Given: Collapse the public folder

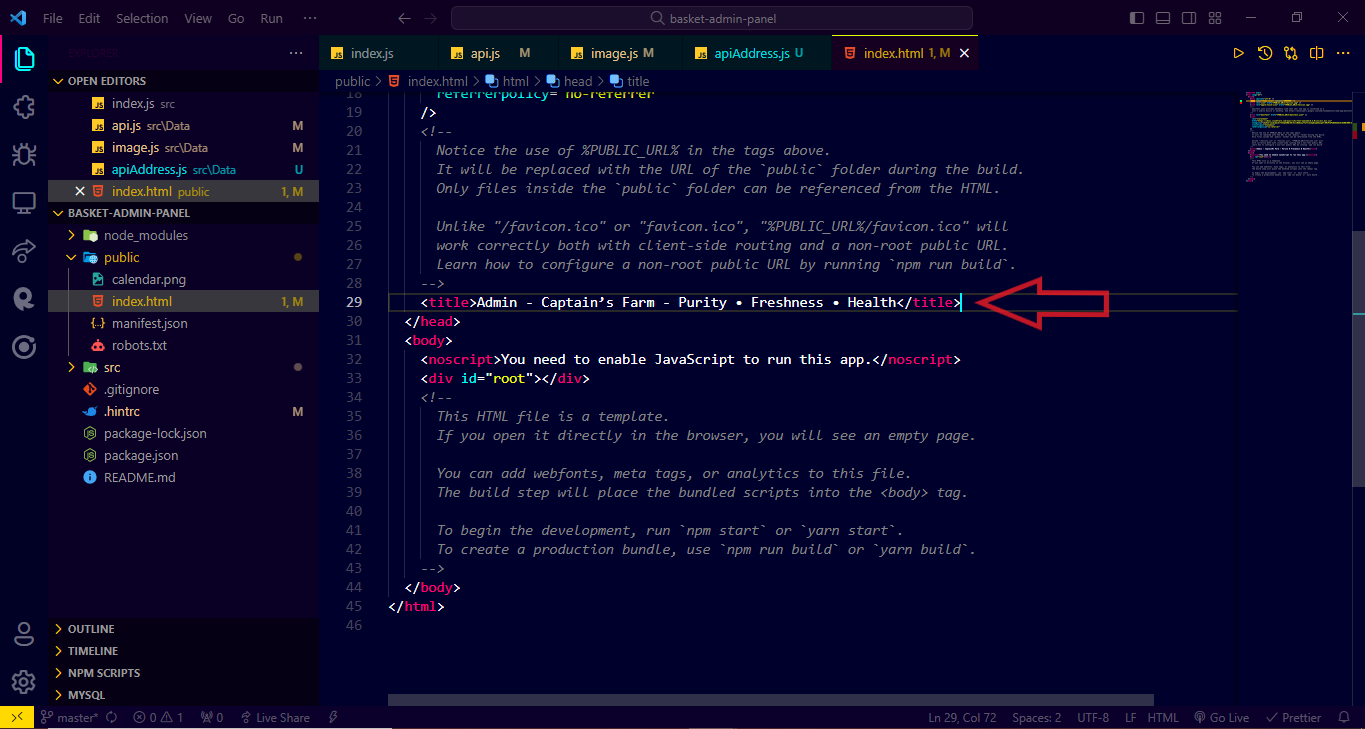Looking at the screenshot, I should point(183,257).
